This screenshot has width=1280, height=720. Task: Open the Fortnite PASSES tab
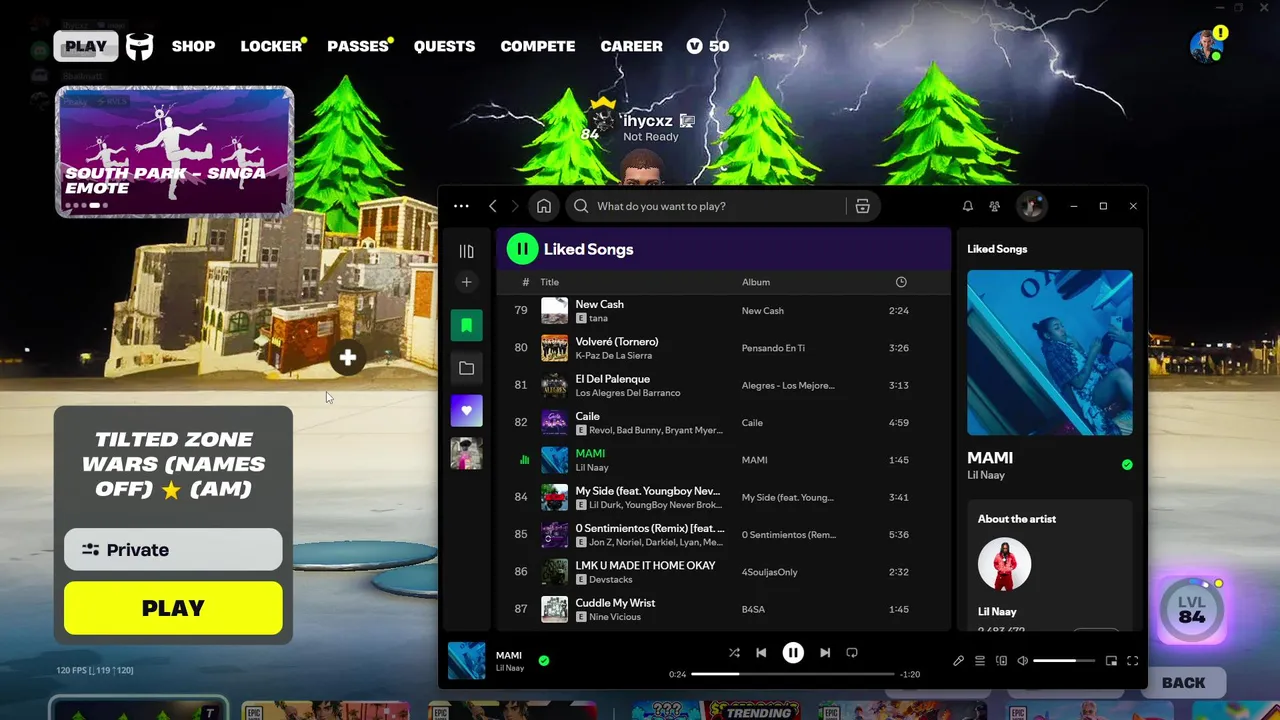[x=358, y=46]
